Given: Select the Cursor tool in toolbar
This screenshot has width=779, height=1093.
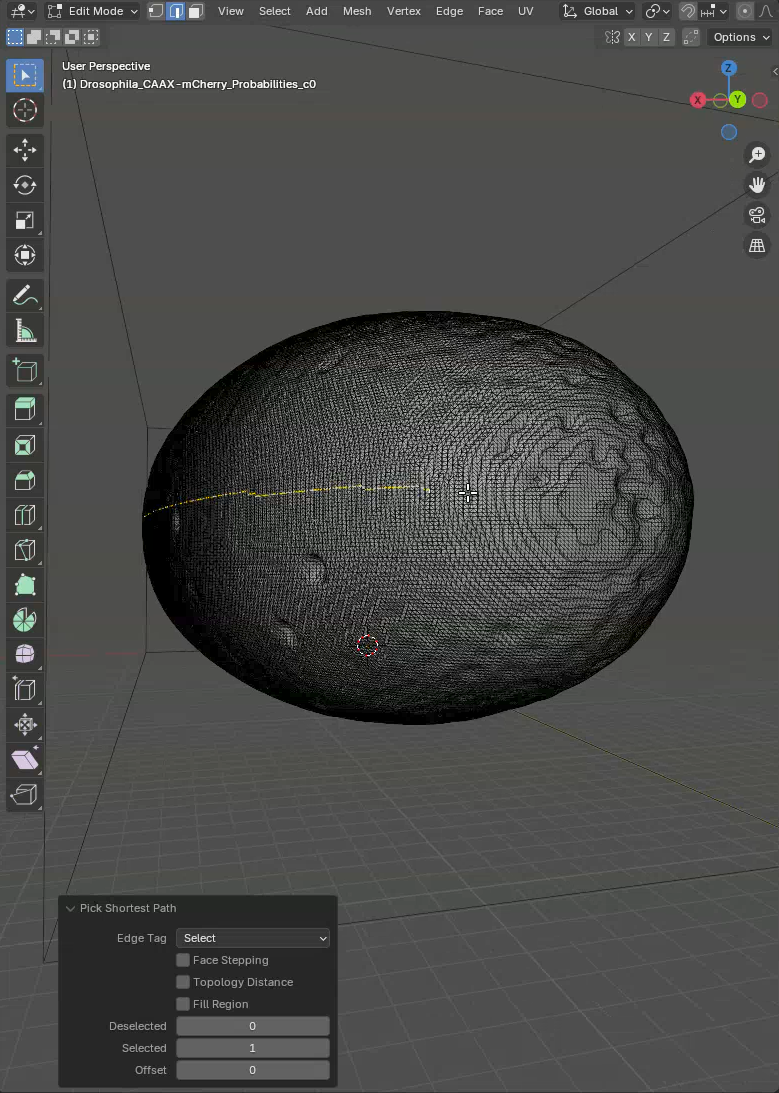Looking at the screenshot, I should pyautogui.click(x=25, y=110).
